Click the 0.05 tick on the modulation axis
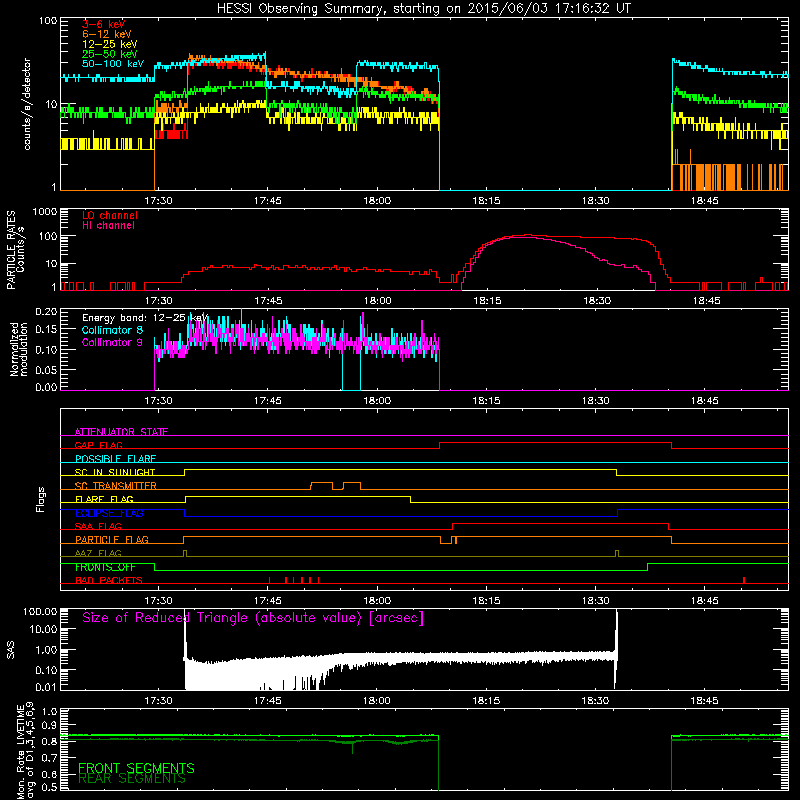This screenshot has width=800, height=800. pyautogui.click(x=46, y=369)
